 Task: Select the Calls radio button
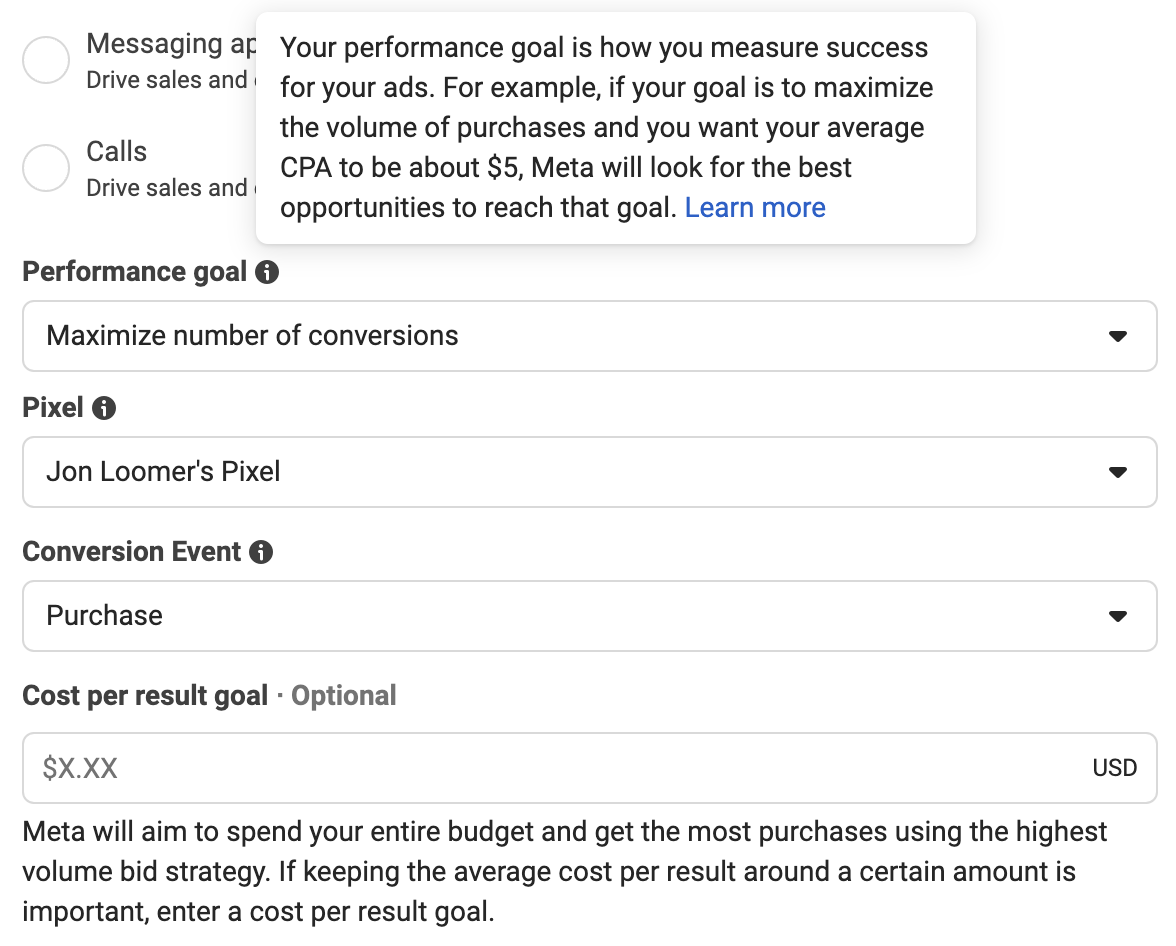pos(46,167)
